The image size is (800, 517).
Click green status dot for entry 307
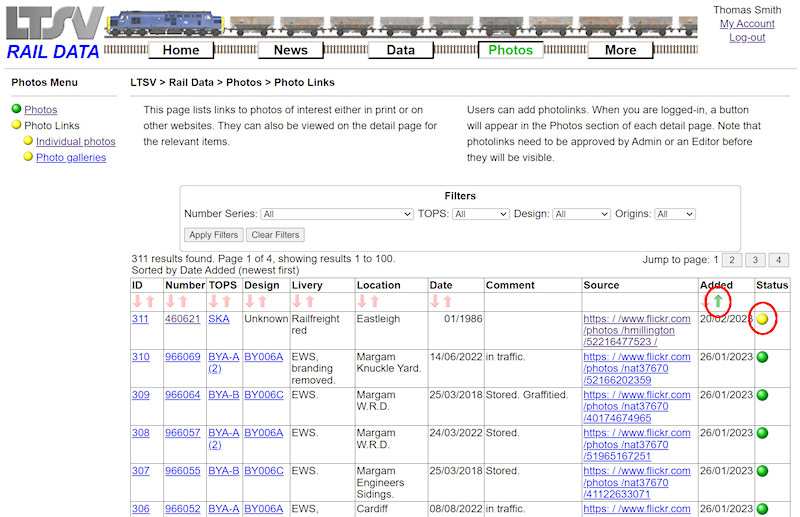762,471
